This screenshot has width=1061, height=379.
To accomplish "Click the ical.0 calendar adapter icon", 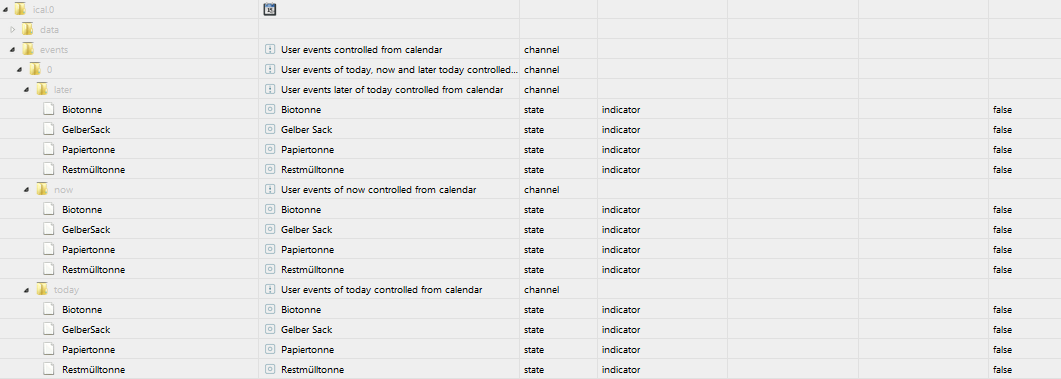I will [270, 9].
